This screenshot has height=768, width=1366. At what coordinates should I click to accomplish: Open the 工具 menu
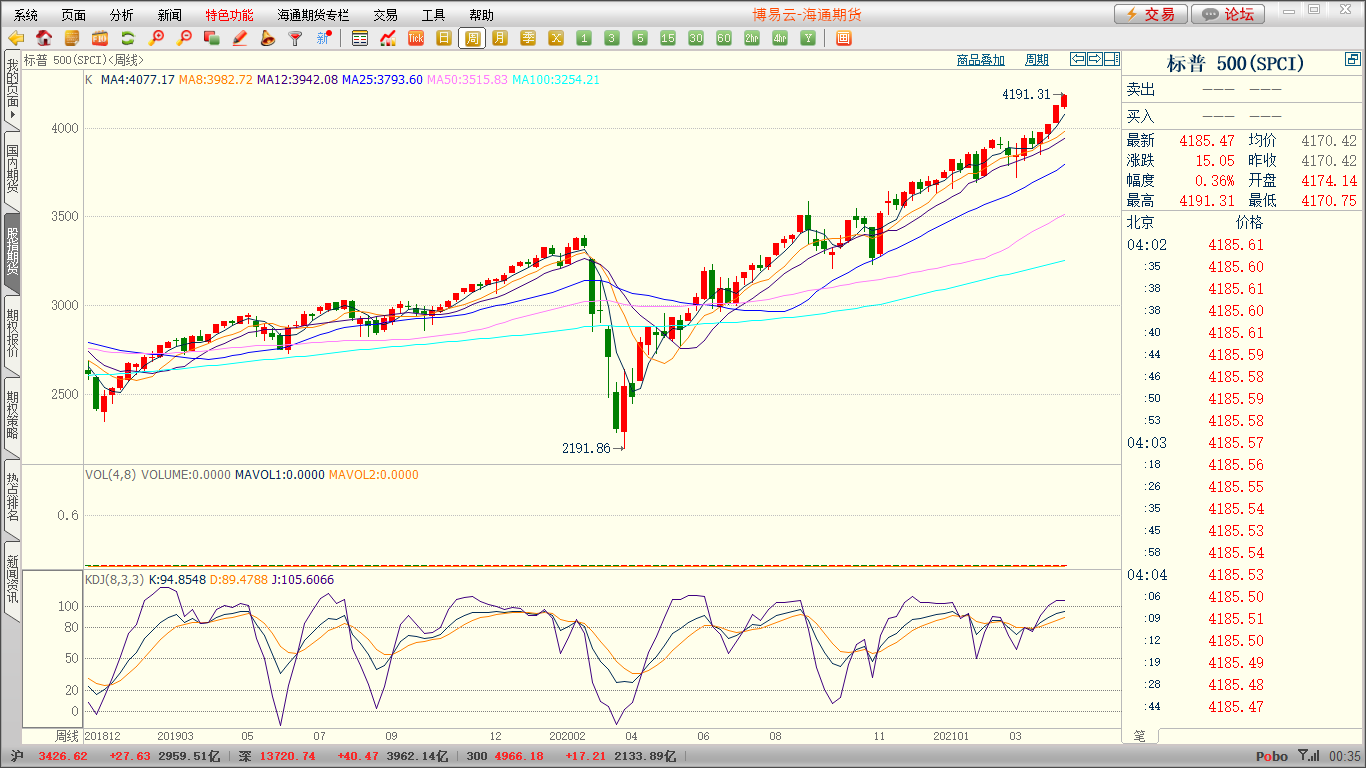(x=434, y=15)
